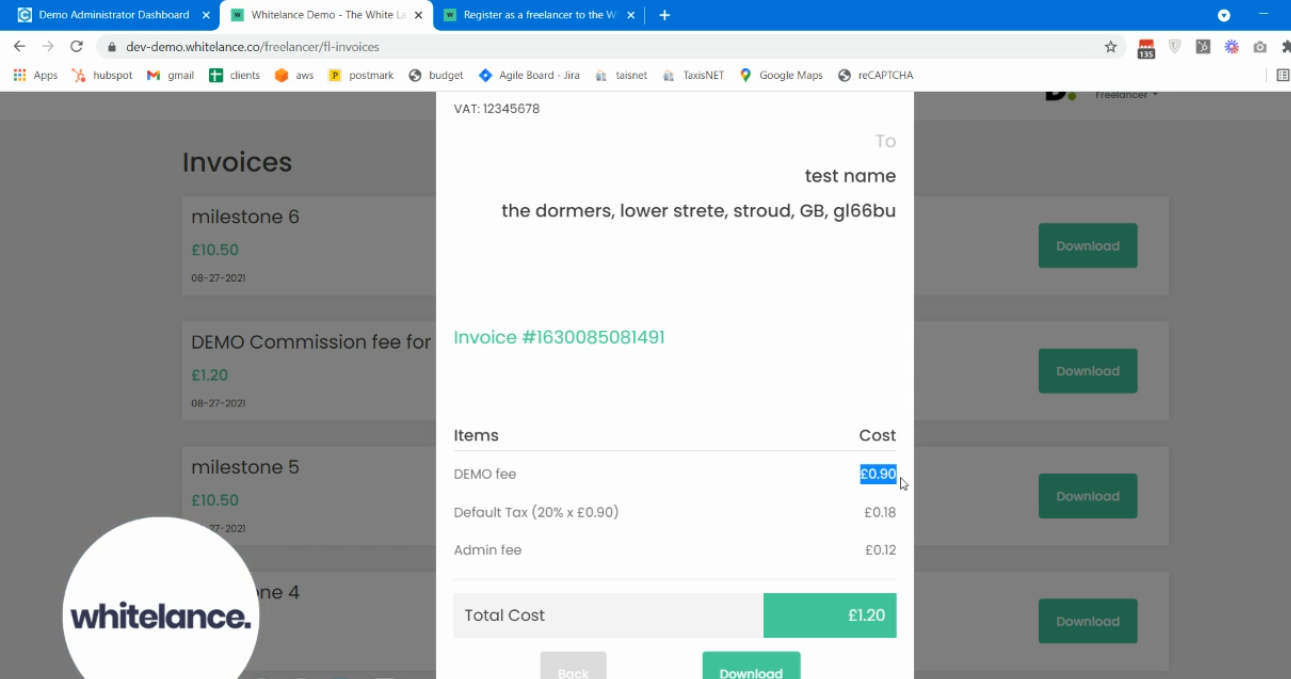Download the milestone 5 invoice
1291x679 pixels.
tap(1088, 496)
